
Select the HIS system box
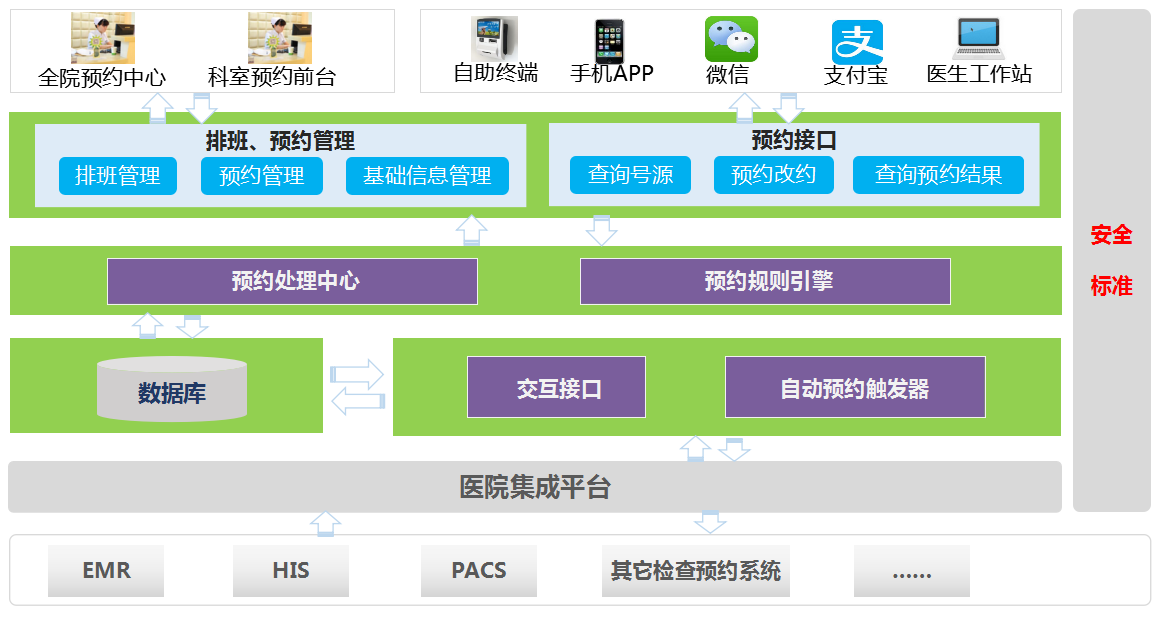pyautogui.click(x=291, y=571)
